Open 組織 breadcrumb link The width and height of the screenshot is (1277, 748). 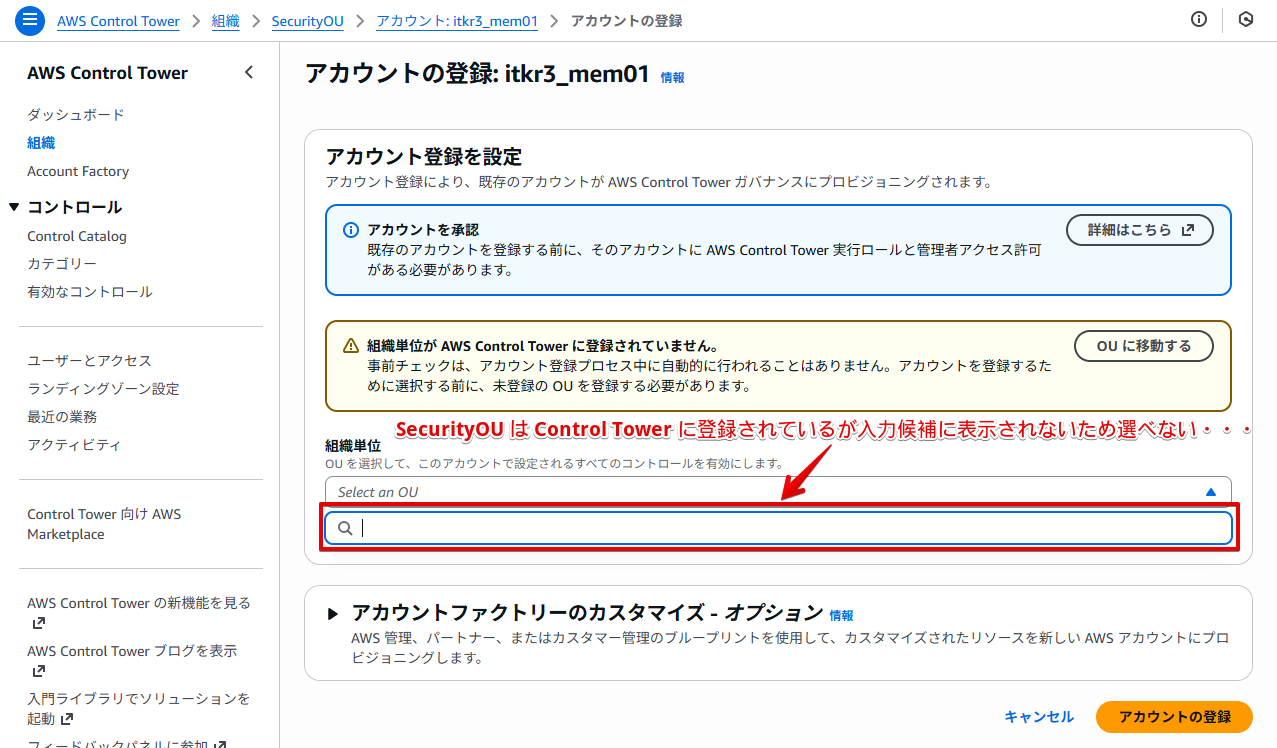pos(226,21)
